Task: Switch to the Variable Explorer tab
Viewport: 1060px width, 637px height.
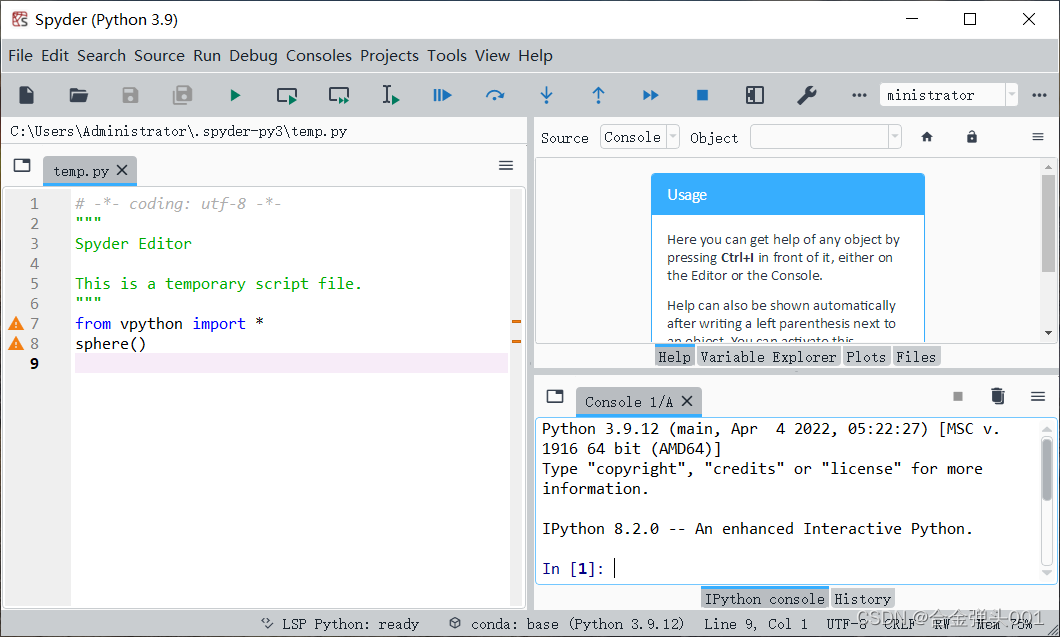Action: [x=768, y=356]
